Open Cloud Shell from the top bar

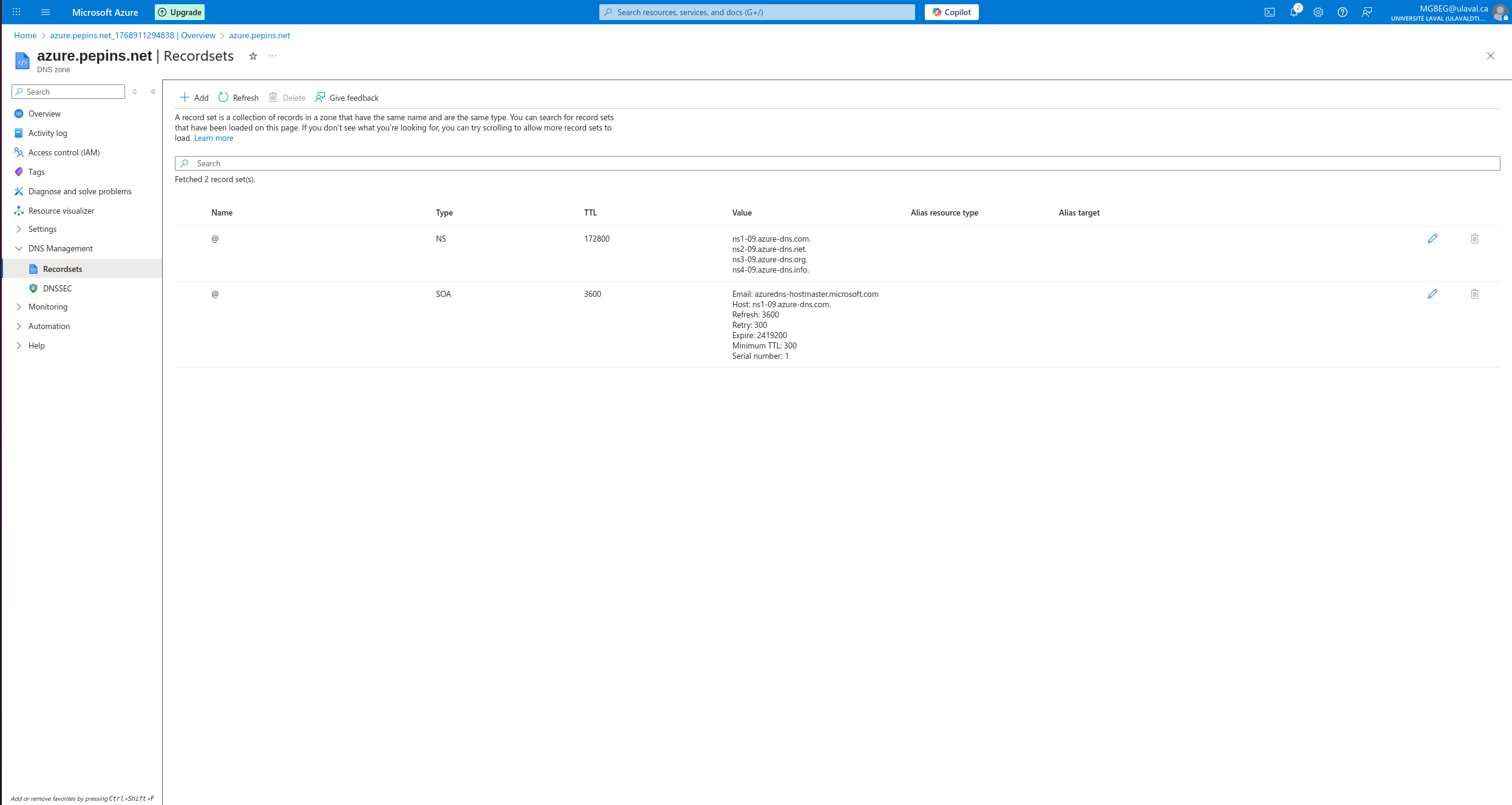point(1270,12)
